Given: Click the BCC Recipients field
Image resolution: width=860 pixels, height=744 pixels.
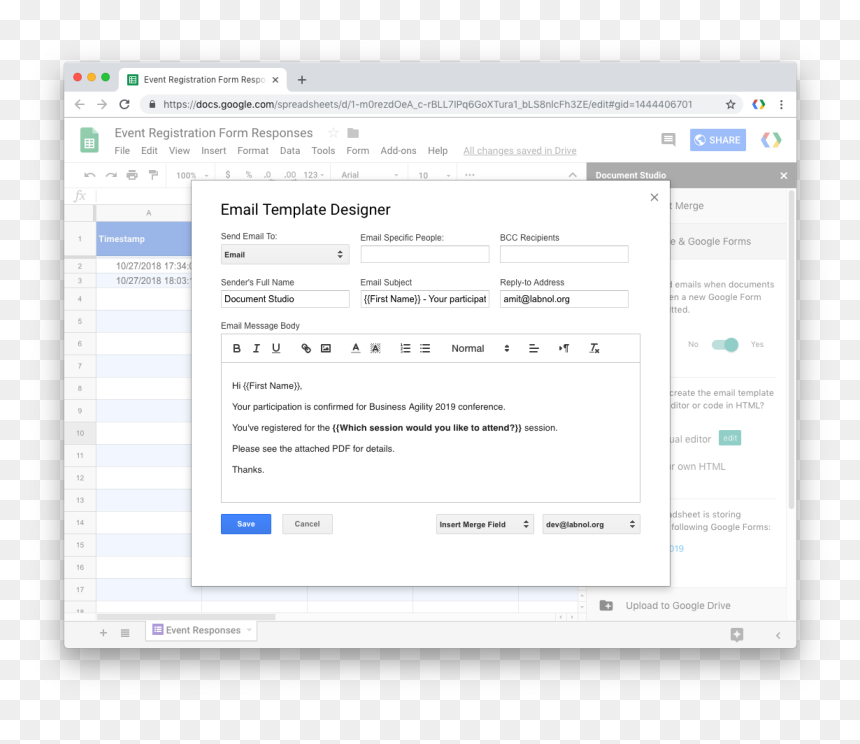Looking at the screenshot, I should point(564,254).
